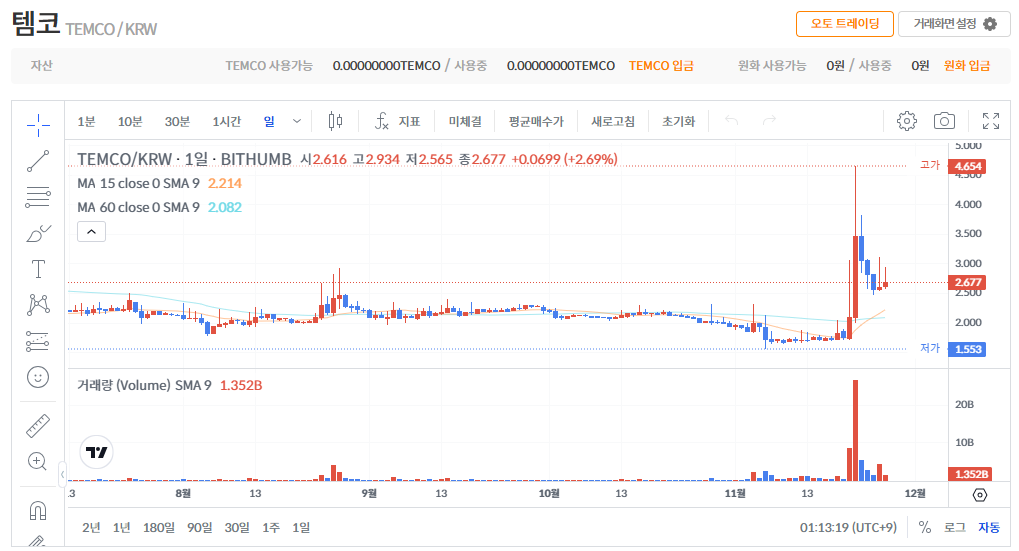Toggle 미체결 open orders display
Screen dimensions: 1019x551
click(x=465, y=122)
